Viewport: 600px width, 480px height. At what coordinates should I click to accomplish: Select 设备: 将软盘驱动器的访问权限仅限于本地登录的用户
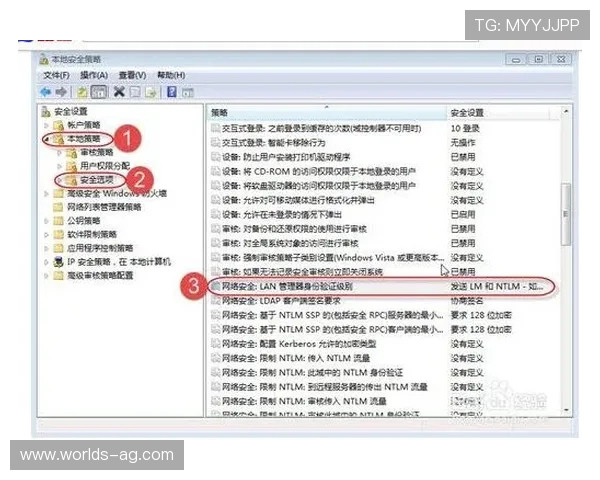coord(319,186)
